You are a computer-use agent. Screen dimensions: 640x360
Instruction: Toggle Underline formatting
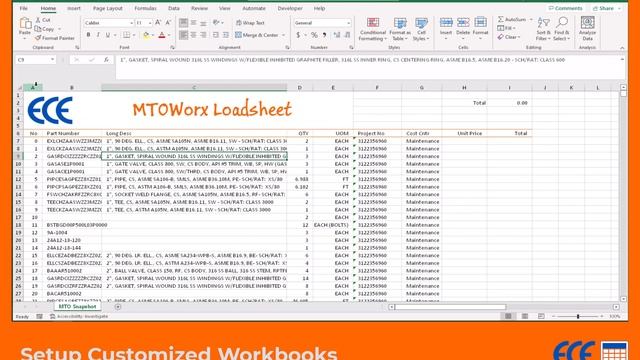point(108,36)
